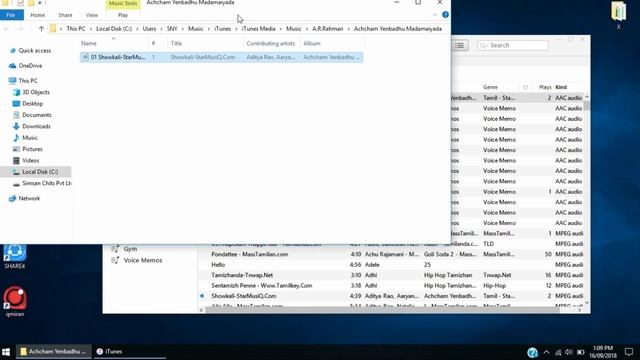Show hidden system tray icons
This screenshot has width=640, height=360.
pos(547,352)
